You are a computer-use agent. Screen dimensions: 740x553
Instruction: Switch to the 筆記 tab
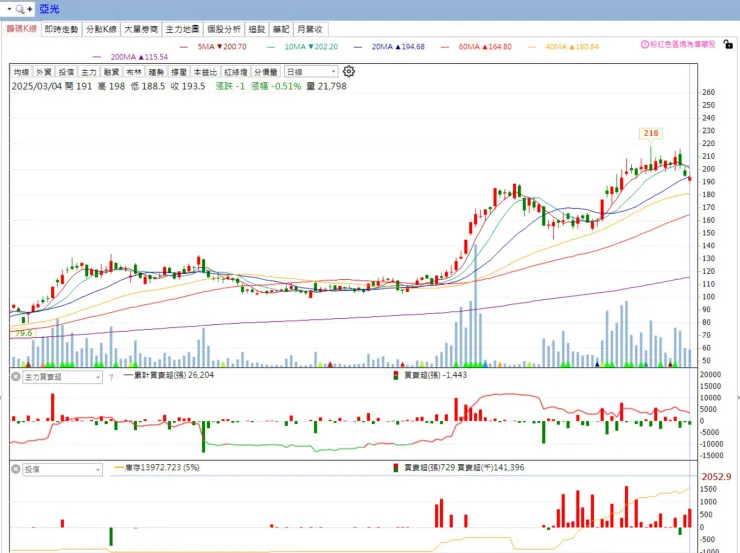[281, 29]
